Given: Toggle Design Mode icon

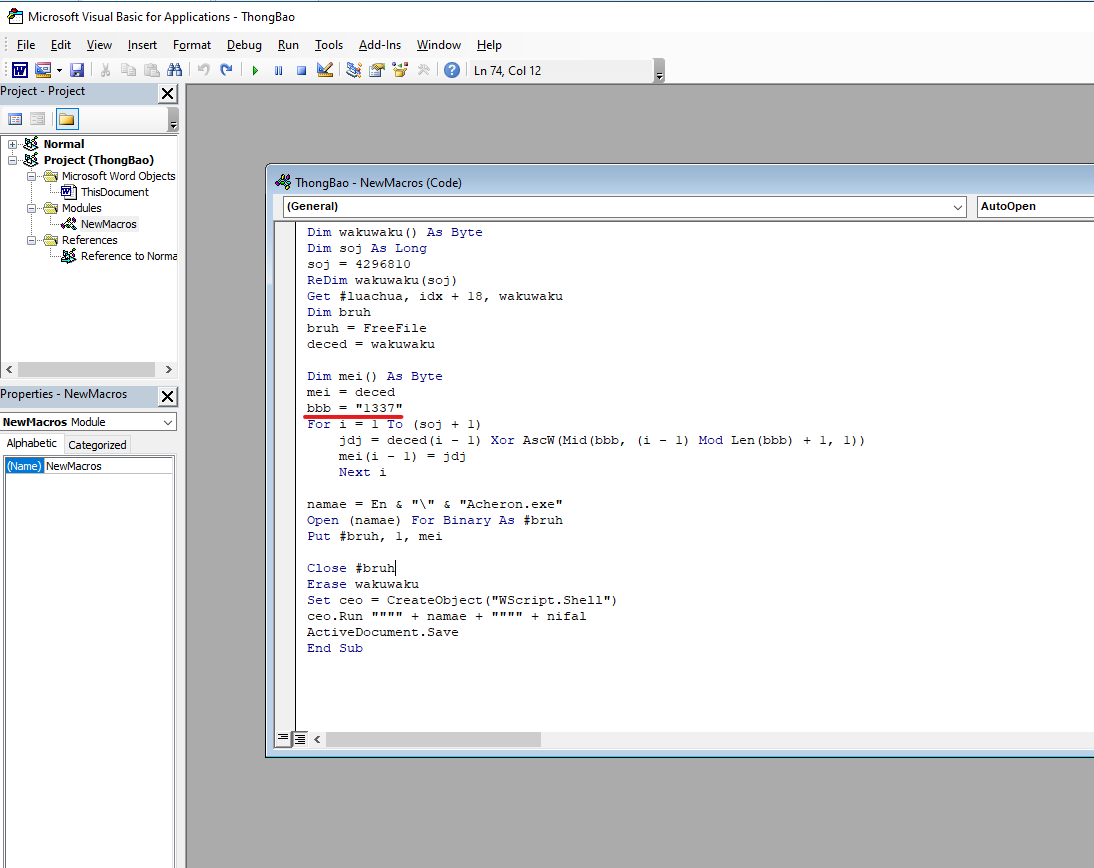Looking at the screenshot, I should pos(324,70).
